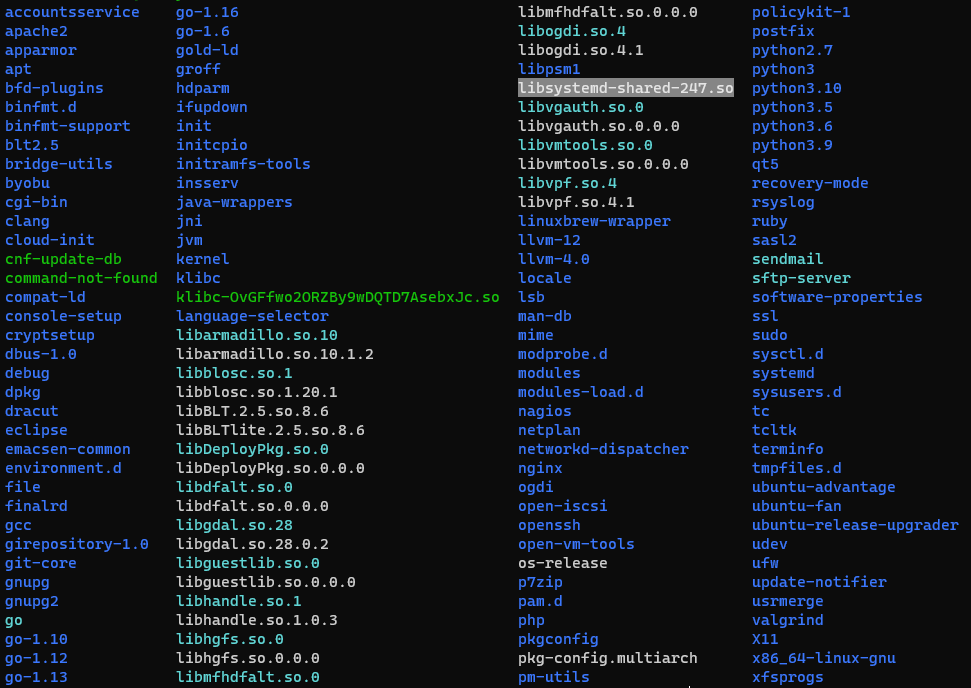
Task: Select the kernel directory entry
Action: (202, 259)
